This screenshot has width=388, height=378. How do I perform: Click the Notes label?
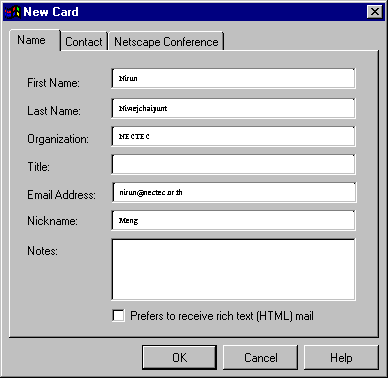[42, 251]
